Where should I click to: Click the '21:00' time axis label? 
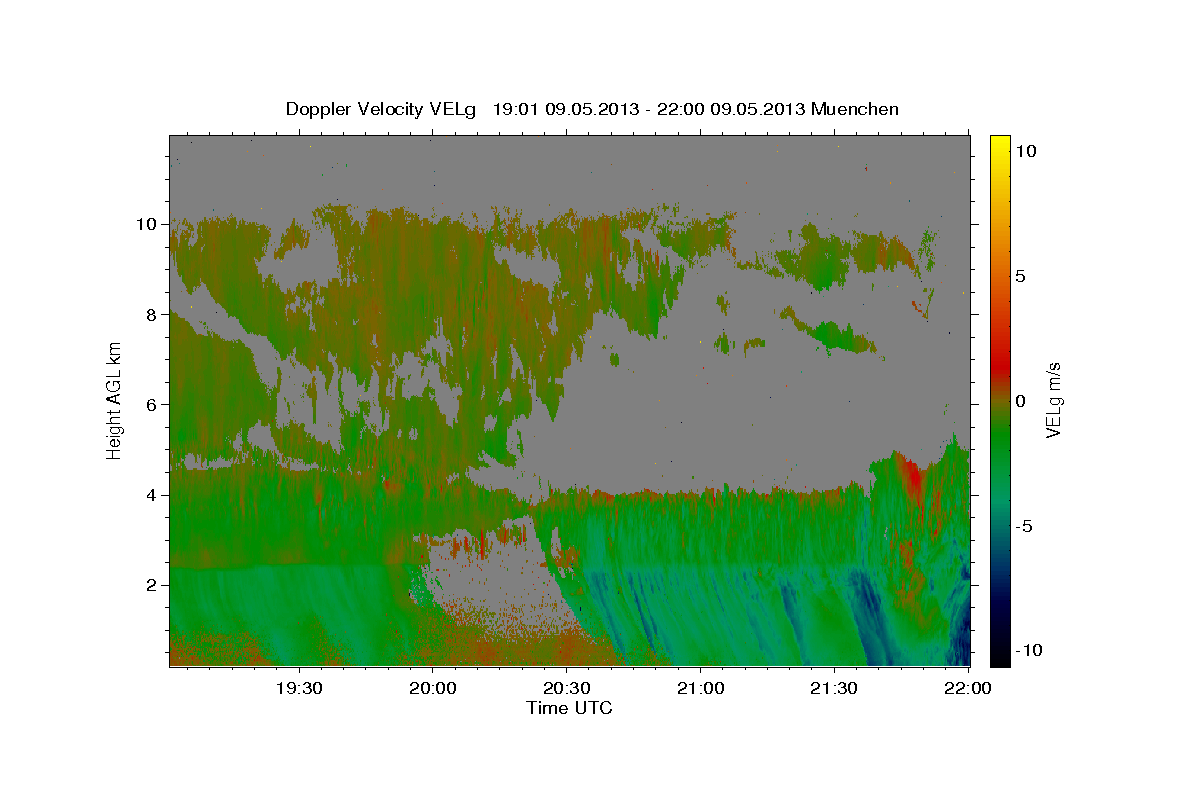(x=700, y=688)
